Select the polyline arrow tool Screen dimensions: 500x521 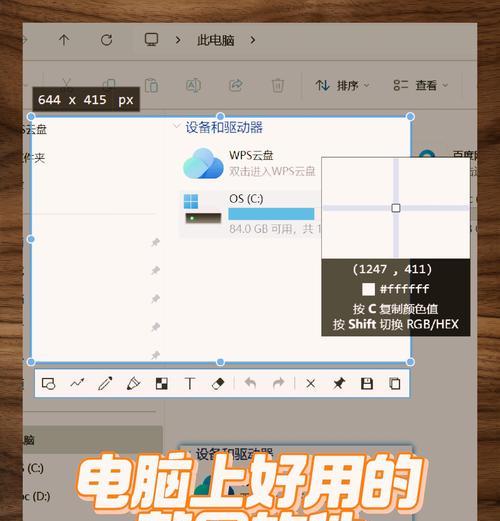[x=77, y=384]
